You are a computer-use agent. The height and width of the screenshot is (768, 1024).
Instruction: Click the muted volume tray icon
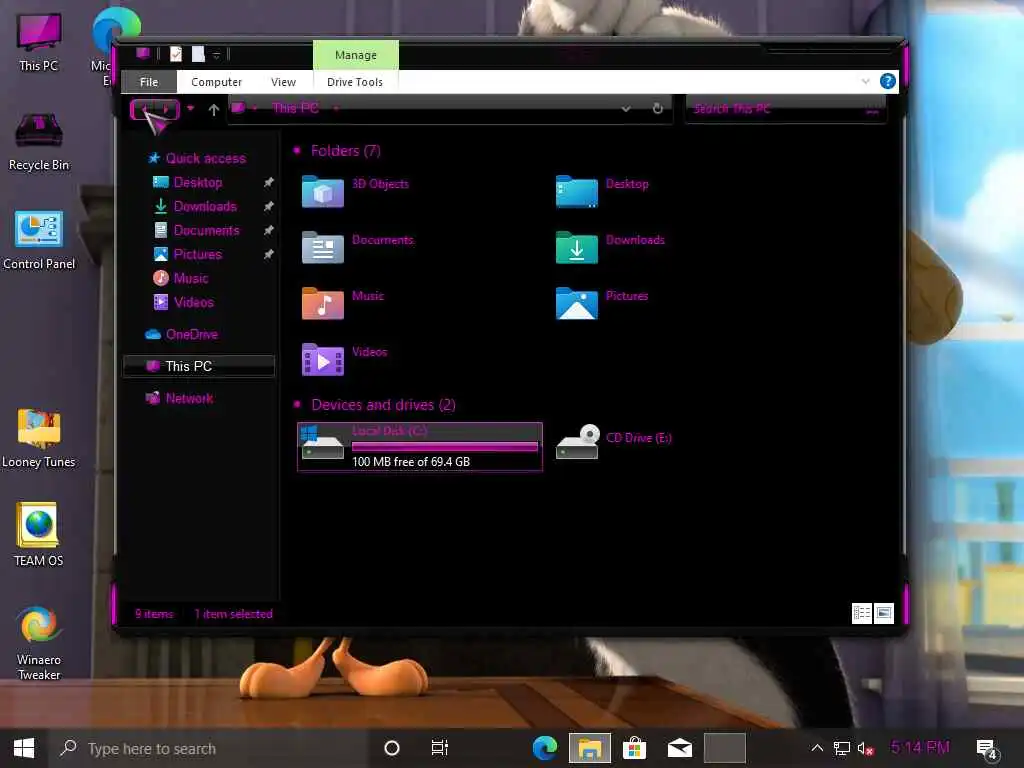click(865, 748)
